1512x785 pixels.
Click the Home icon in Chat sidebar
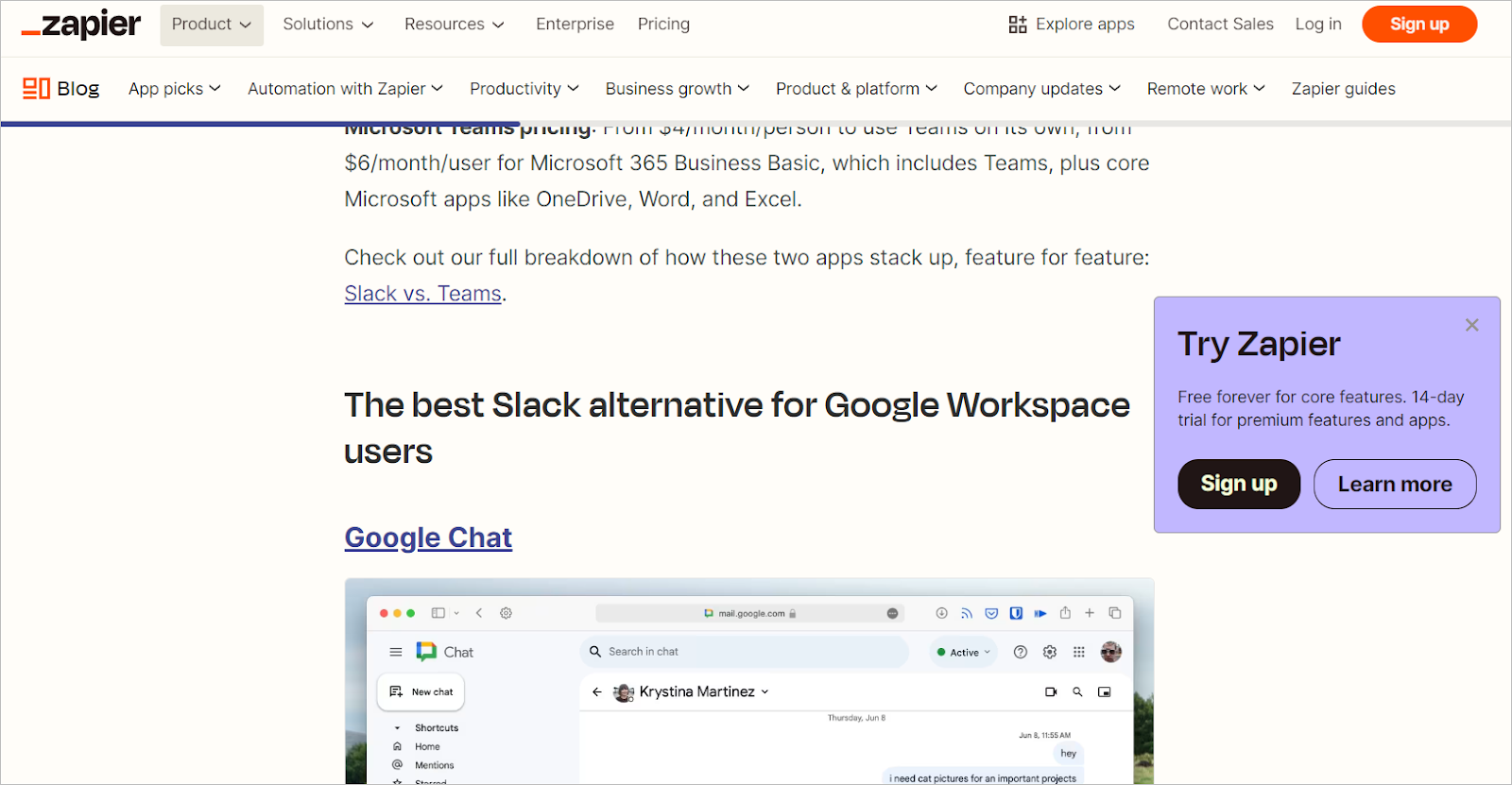[397, 746]
